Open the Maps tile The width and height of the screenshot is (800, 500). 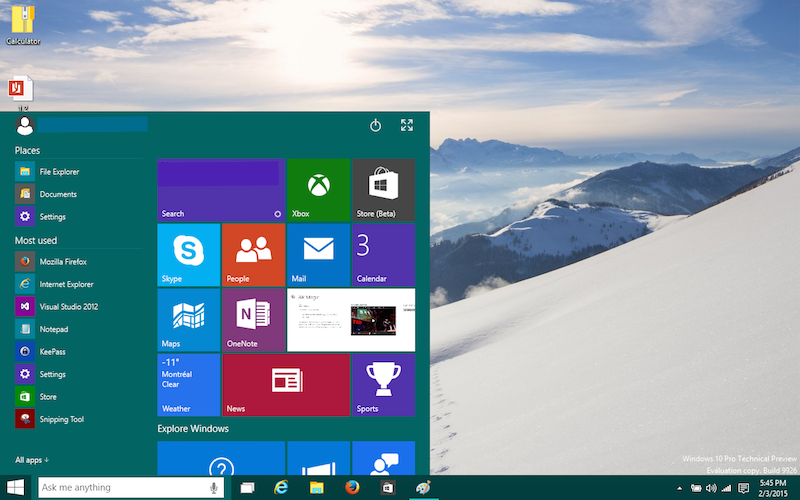188,319
